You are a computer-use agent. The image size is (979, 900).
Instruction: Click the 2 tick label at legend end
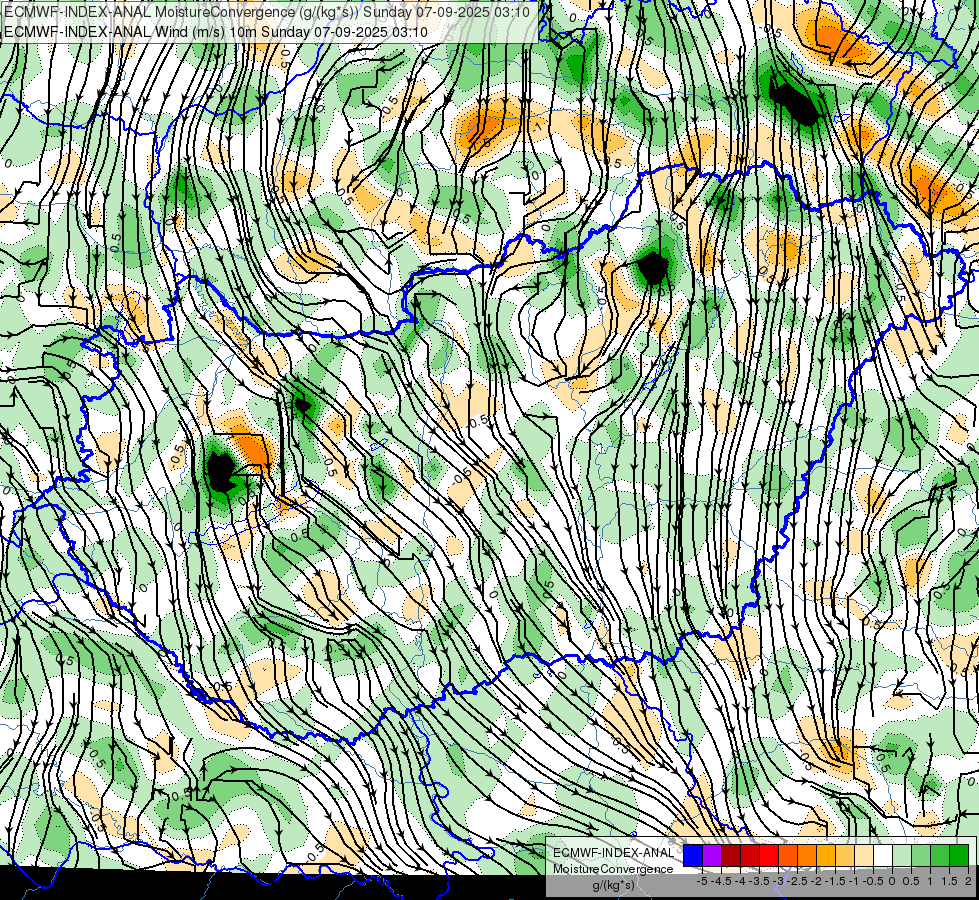968,881
